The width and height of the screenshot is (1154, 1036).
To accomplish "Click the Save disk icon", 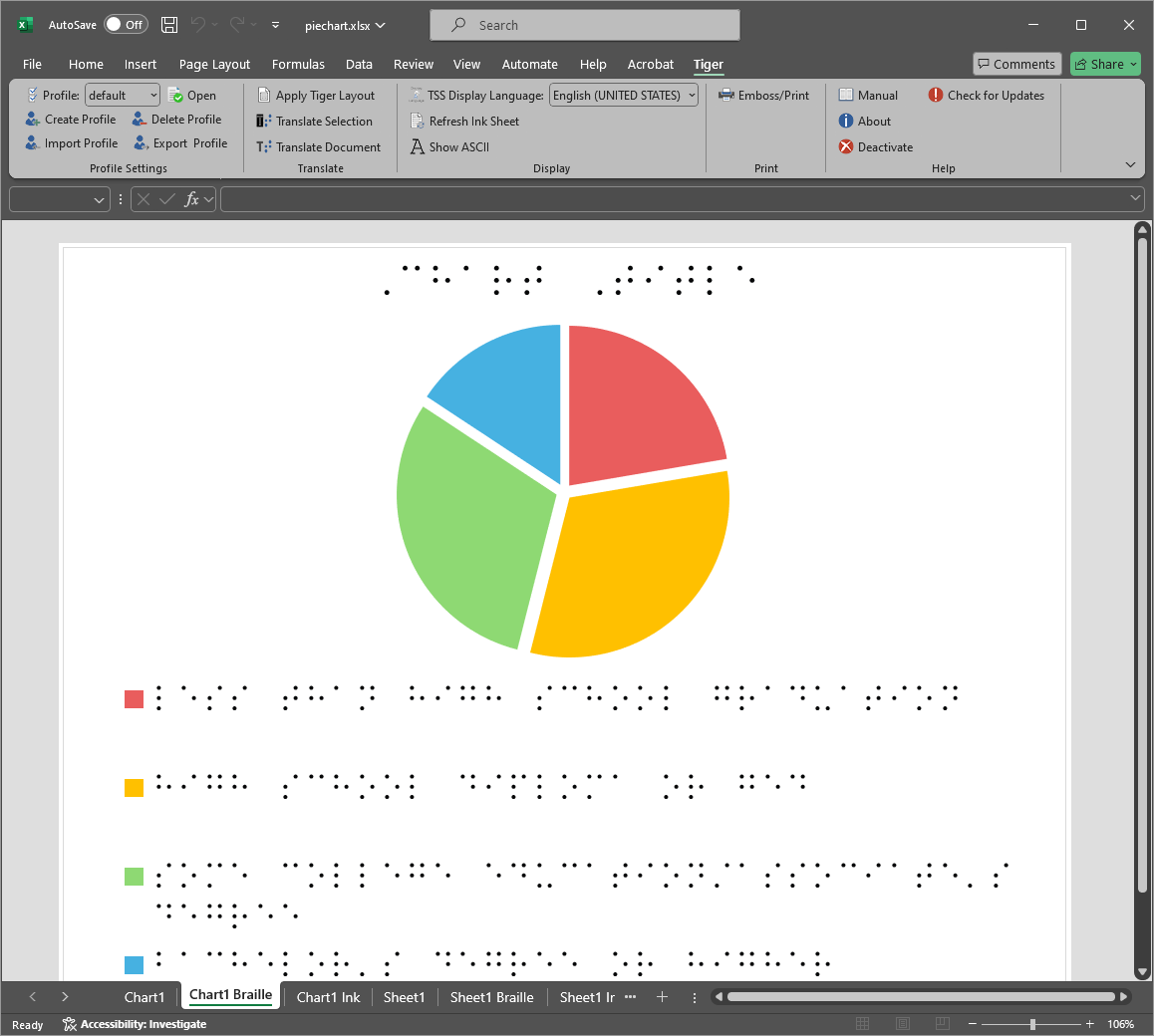I will (169, 25).
